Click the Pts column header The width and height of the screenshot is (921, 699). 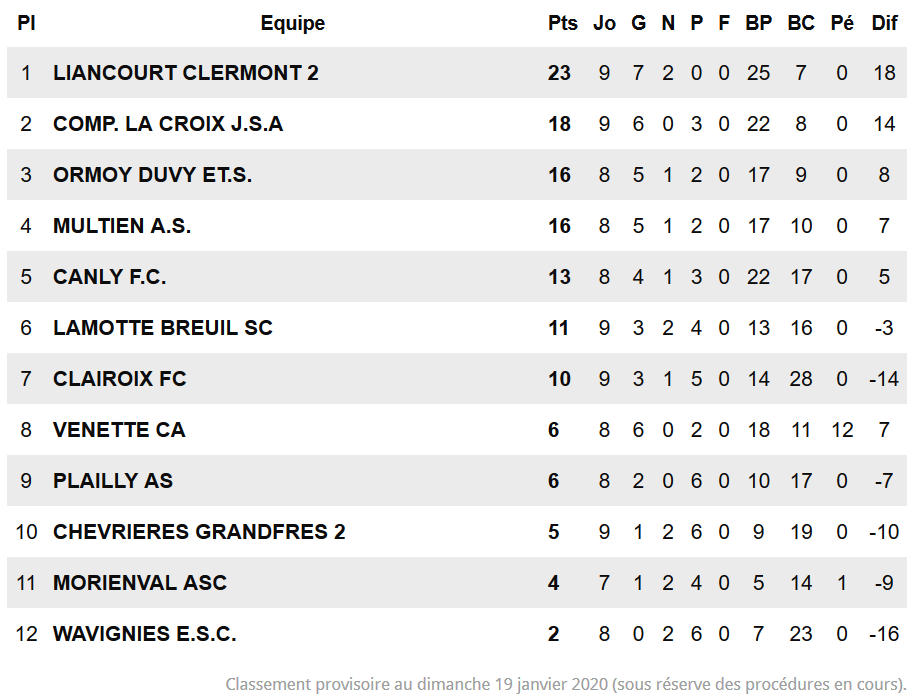click(563, 23)
